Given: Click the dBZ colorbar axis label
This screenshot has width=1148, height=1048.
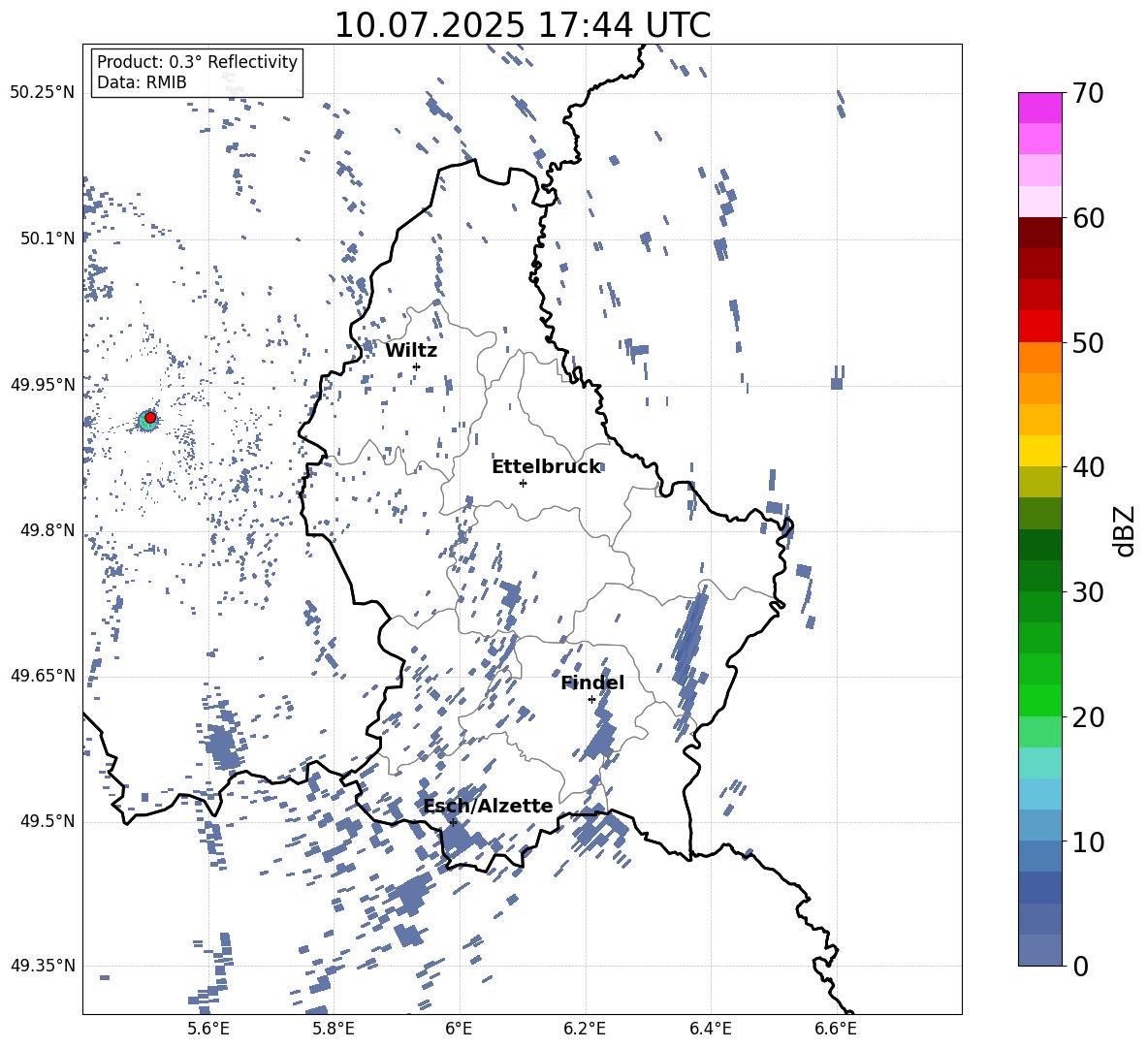Looking at the screenshot, I should (1126, 530).
